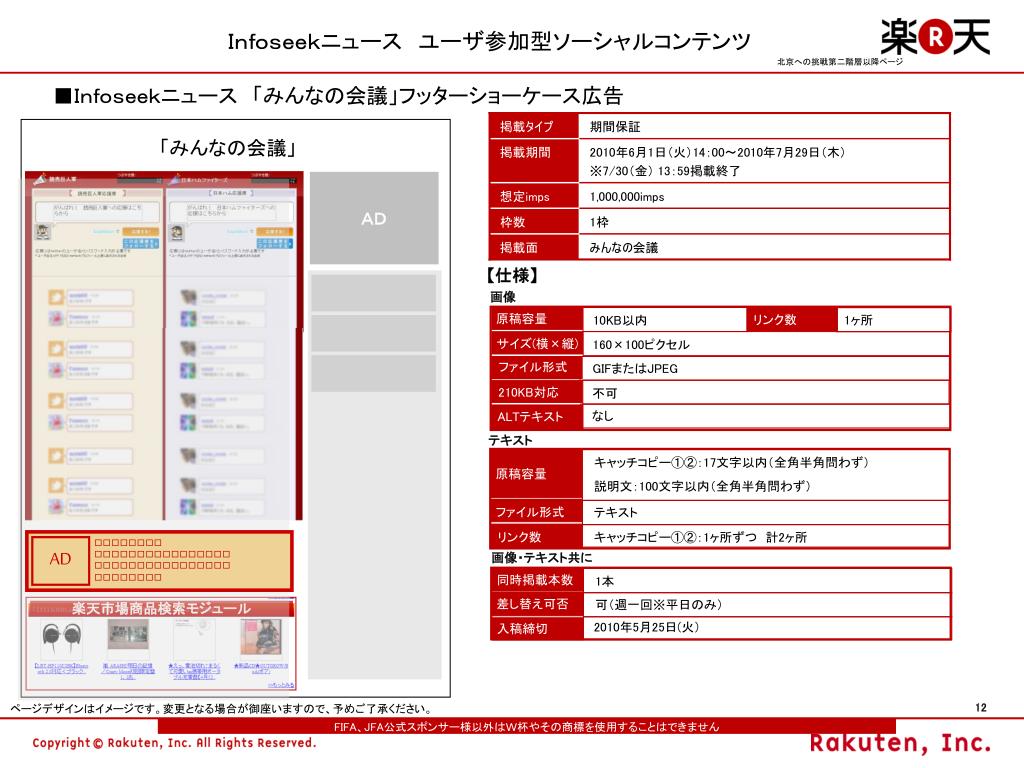Click the 掲載タイプ label cell
The image size is (1024, 768).
(534, 126)
